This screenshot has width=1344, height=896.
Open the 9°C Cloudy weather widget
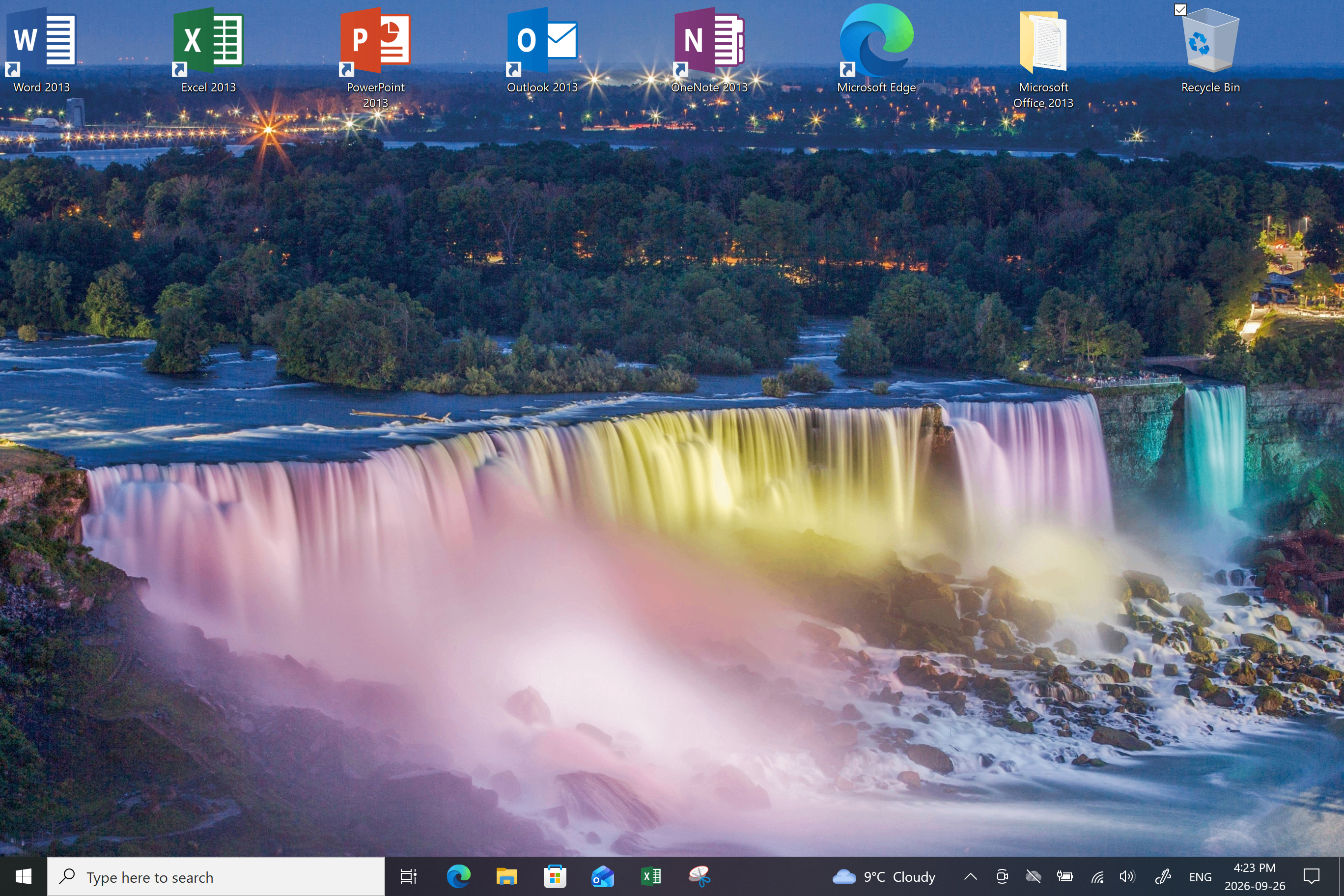click(883, 876)
